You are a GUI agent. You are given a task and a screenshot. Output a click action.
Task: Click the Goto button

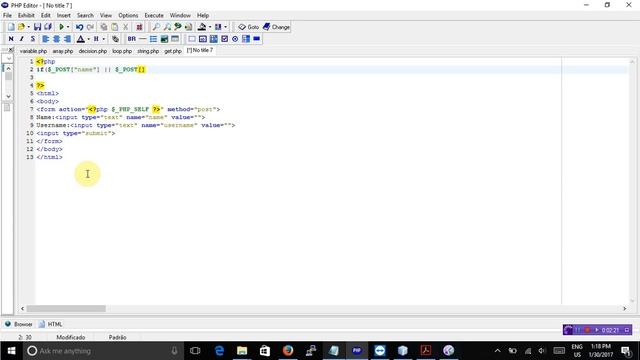tap(249, 27)
